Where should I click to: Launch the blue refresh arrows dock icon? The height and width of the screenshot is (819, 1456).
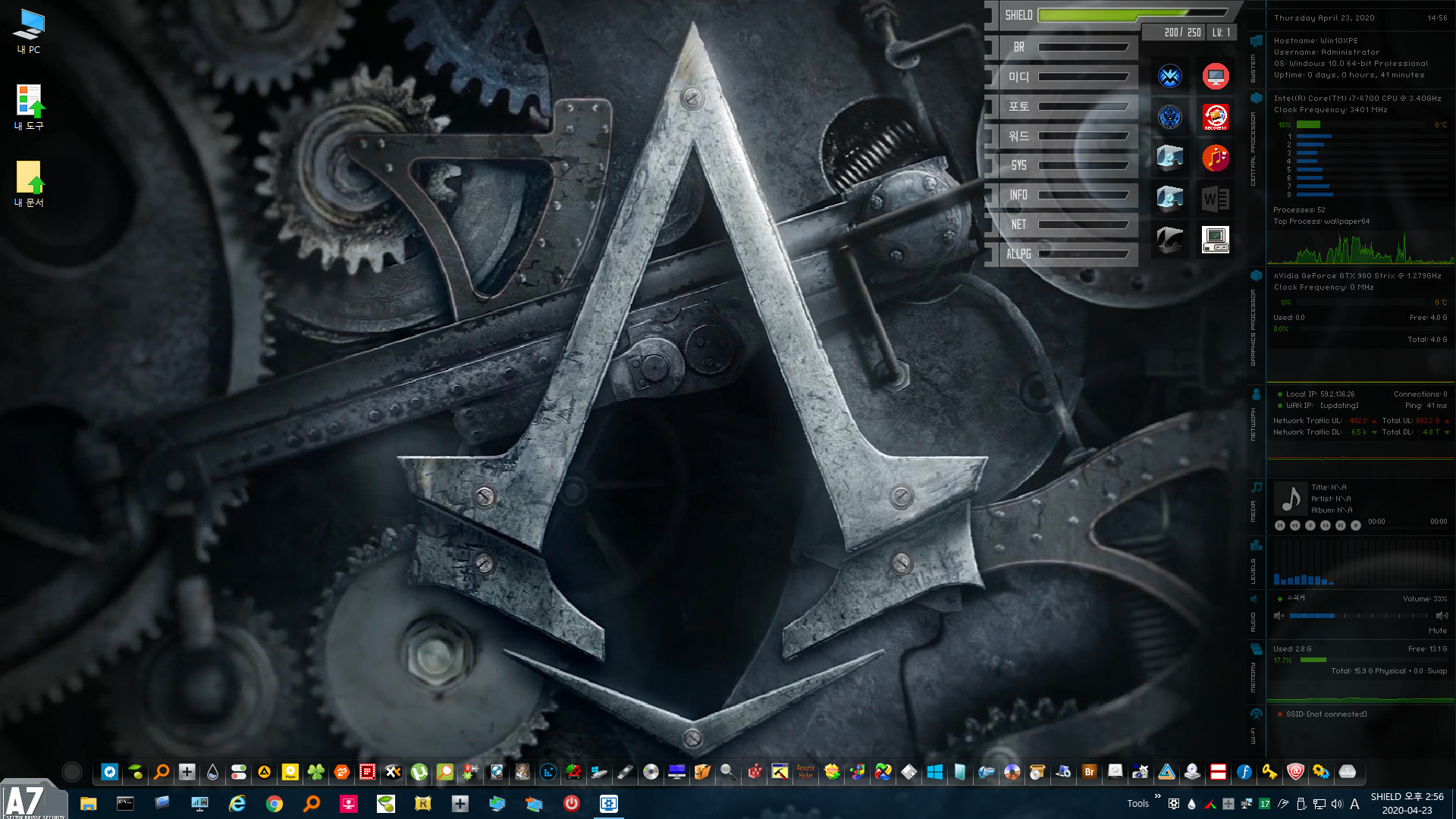(109, 772)
